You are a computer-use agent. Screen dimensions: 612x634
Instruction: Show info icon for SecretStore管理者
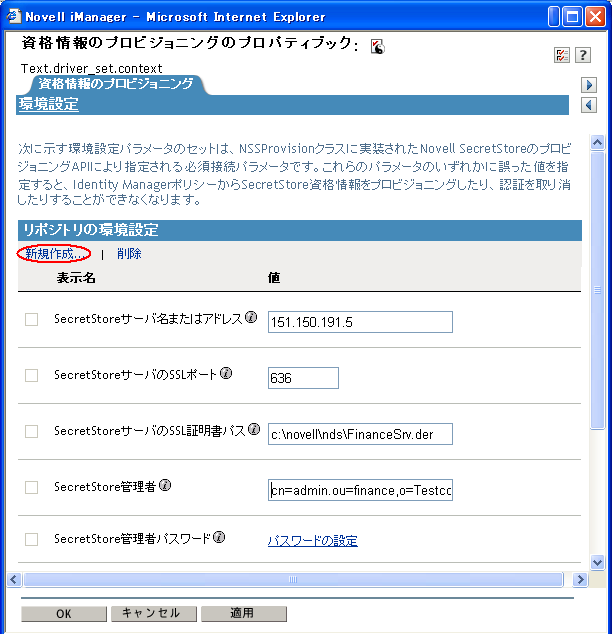(x=165, y=485)
